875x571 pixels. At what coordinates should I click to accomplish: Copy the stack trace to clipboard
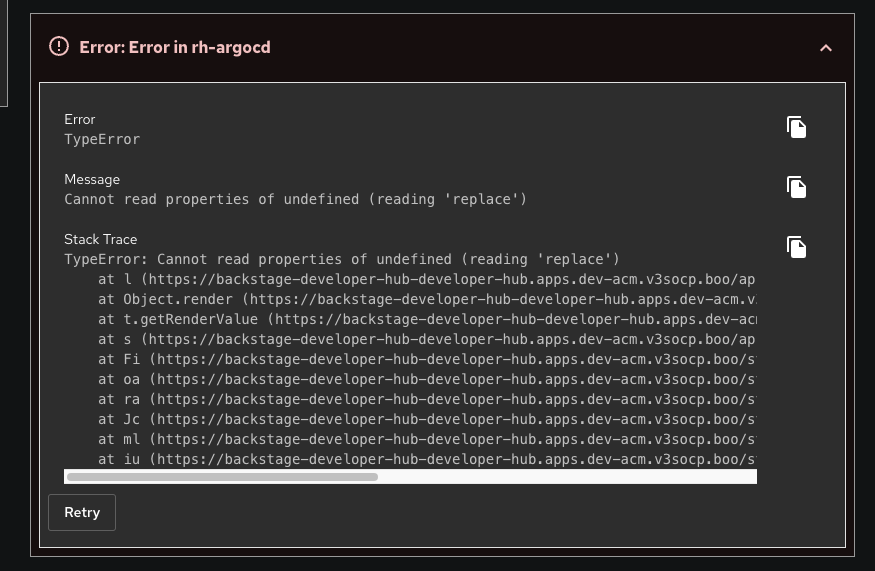tap(796, 247)
